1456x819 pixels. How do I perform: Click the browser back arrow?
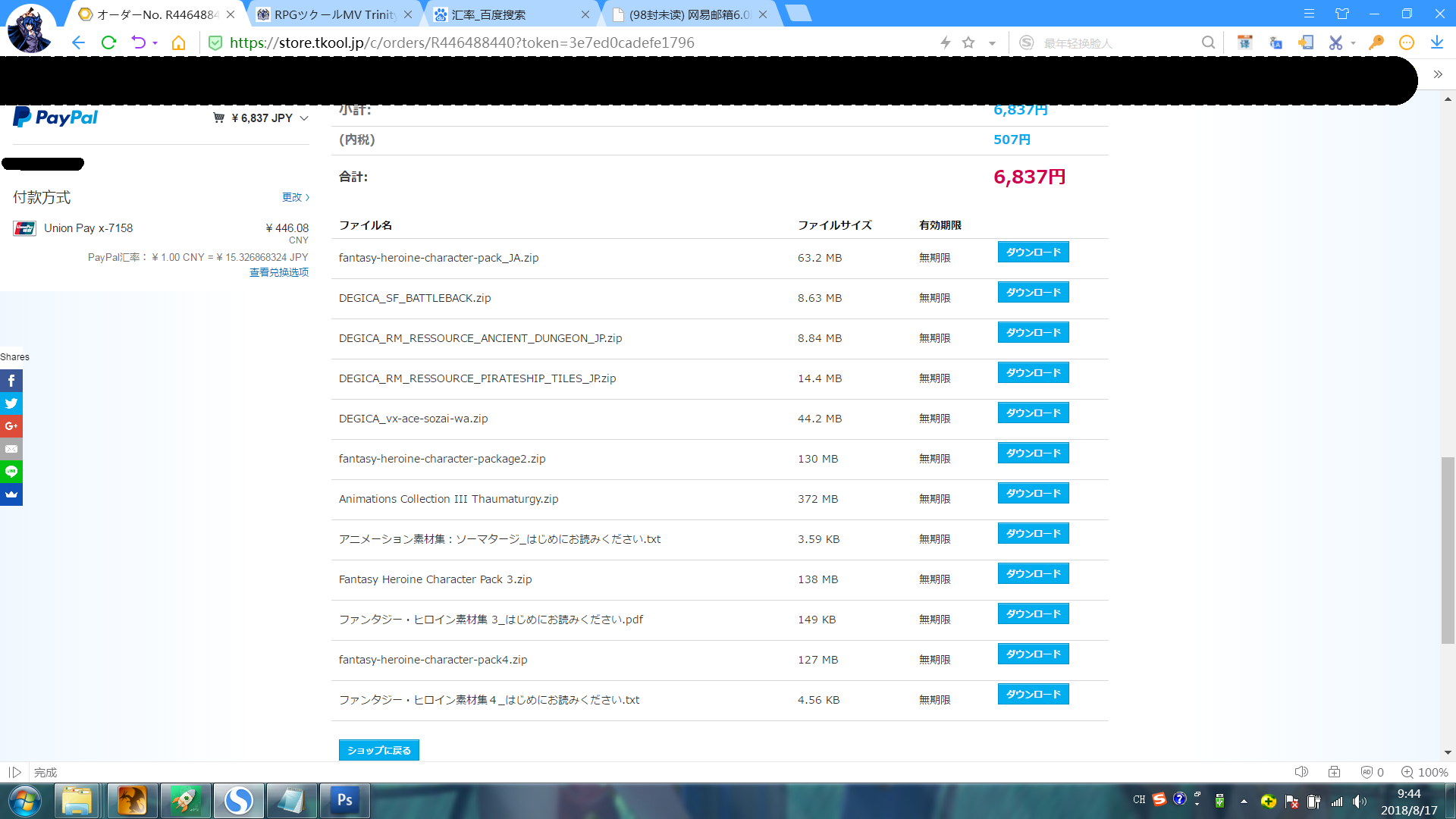click(x=78, y=43)
